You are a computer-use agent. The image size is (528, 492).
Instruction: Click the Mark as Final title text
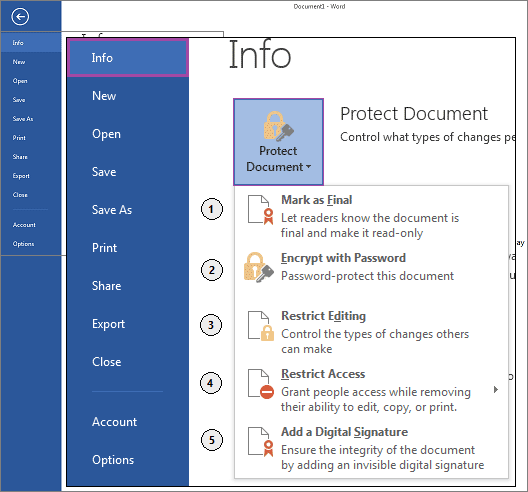coord(317,200)
